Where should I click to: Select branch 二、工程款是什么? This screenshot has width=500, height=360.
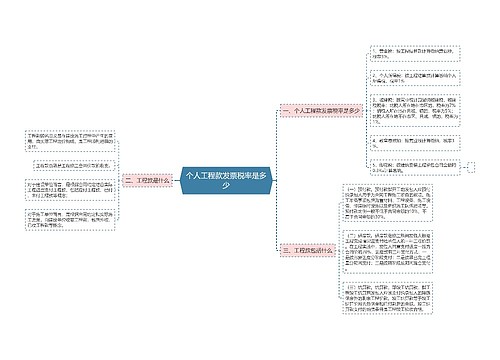pyautogui.click(x=147, y=180)
